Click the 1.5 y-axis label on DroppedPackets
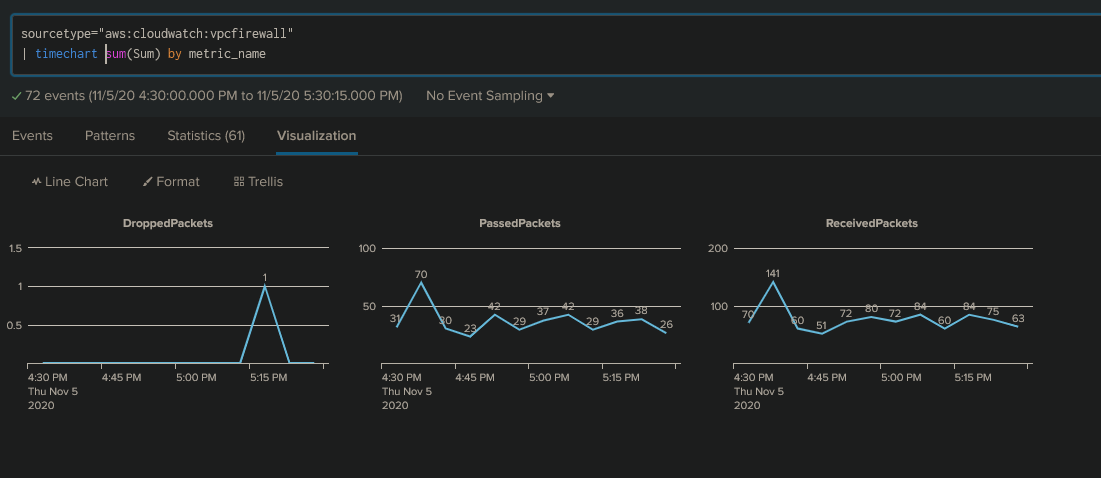 [15, 248]
